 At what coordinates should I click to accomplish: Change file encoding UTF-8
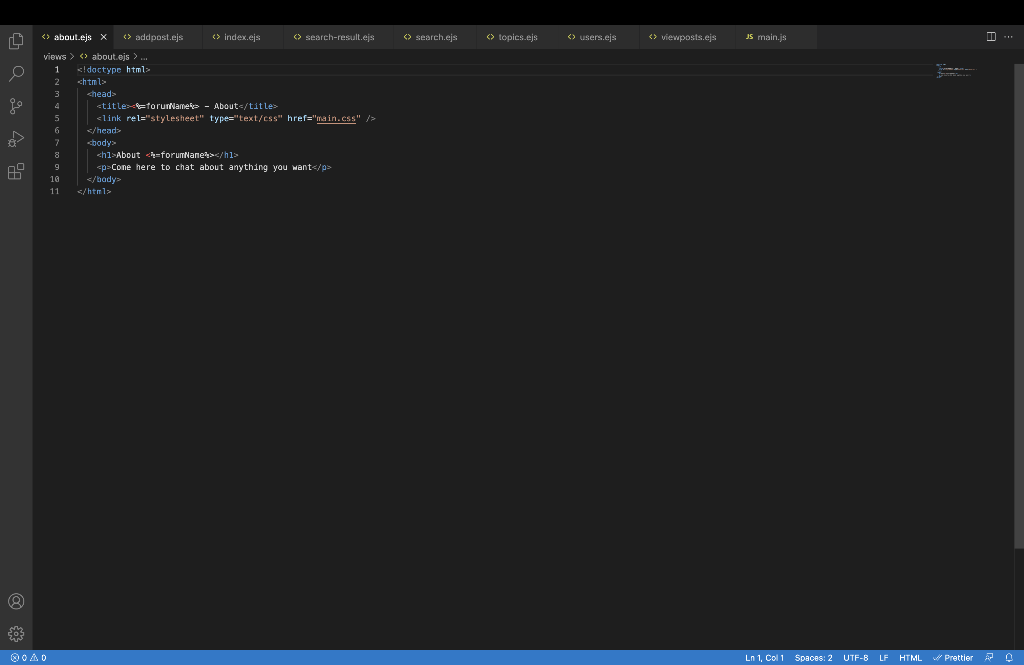pyautogui.click(x=856, y=658)
